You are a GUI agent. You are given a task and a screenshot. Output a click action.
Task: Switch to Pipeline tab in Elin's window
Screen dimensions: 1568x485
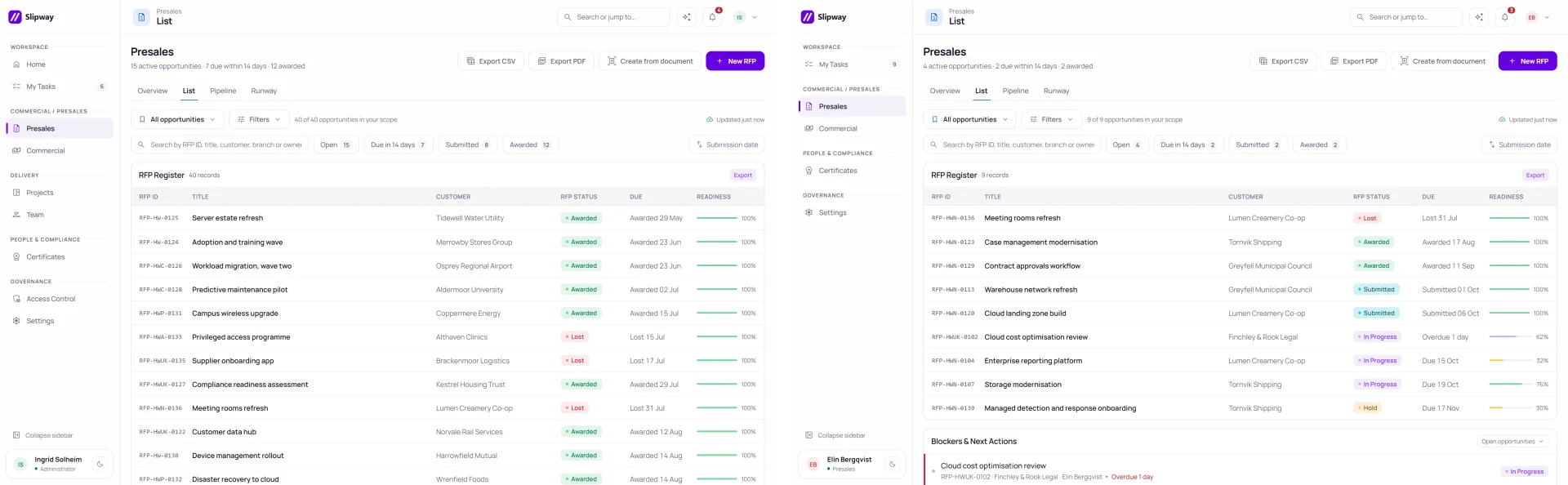(x=1015, y=91)
